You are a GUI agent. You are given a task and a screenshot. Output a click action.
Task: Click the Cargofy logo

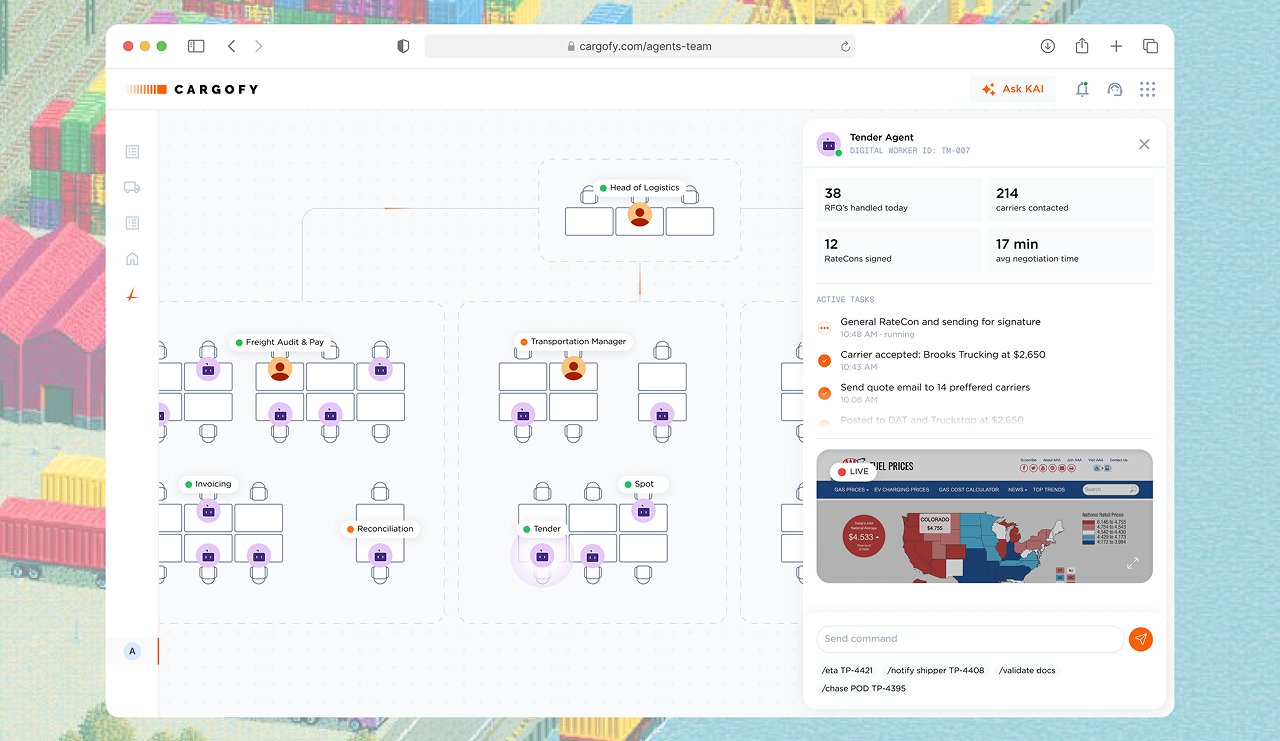click(192, 89)
